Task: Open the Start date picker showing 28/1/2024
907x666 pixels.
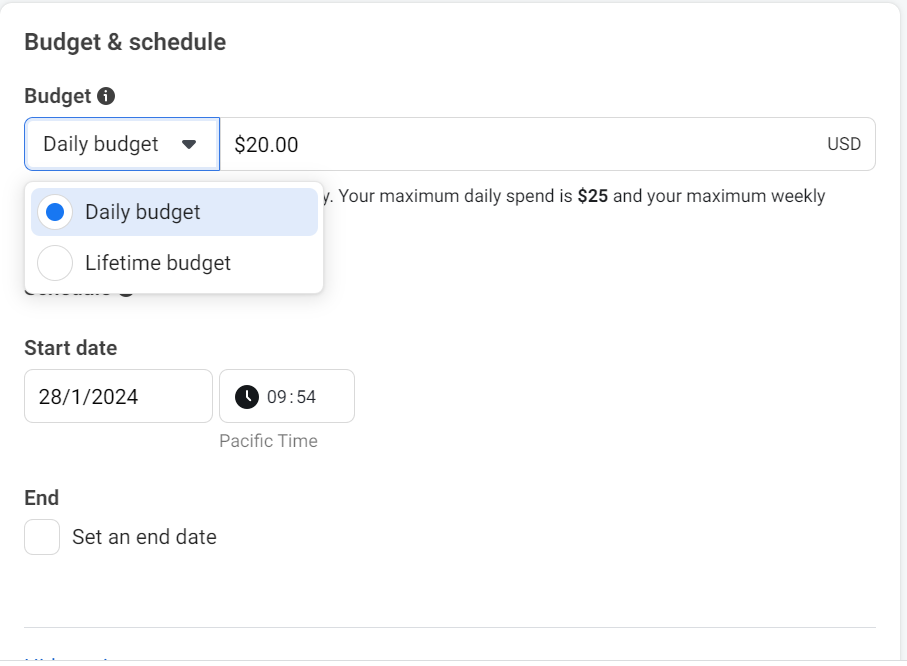Action: 118,396
